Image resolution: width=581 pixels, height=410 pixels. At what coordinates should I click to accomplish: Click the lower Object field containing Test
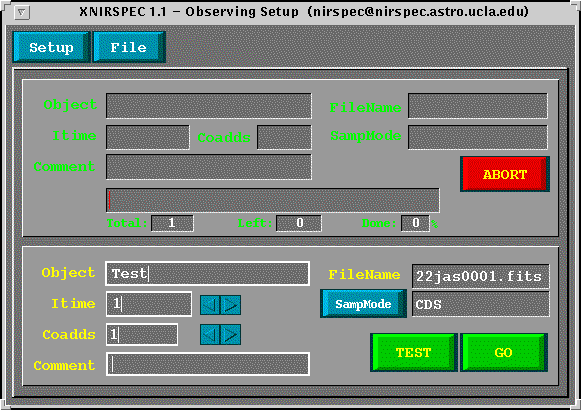click(x=208, y=274)
